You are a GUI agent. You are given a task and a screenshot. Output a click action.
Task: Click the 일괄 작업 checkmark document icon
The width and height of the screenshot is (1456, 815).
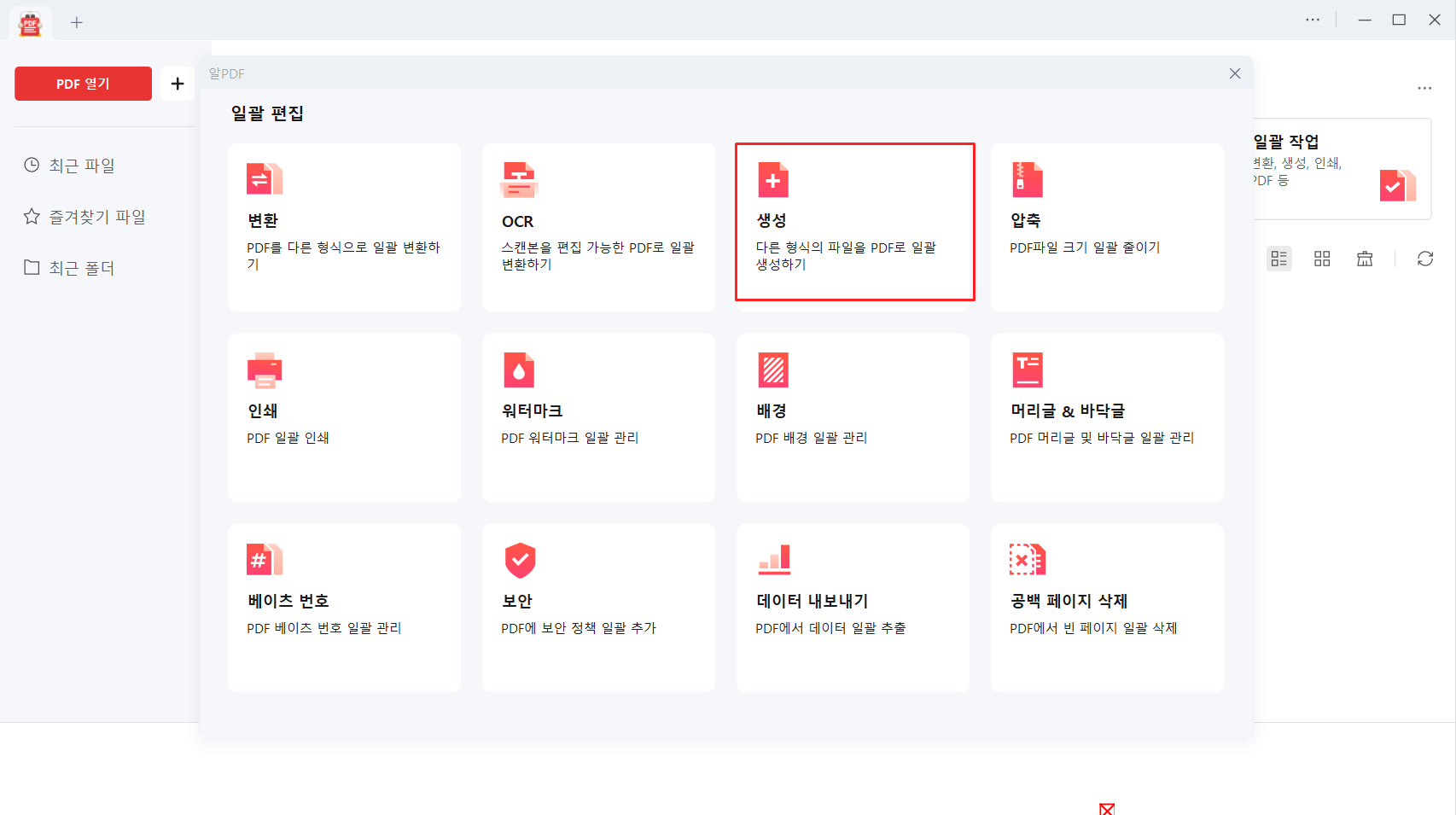point(1397,185)
